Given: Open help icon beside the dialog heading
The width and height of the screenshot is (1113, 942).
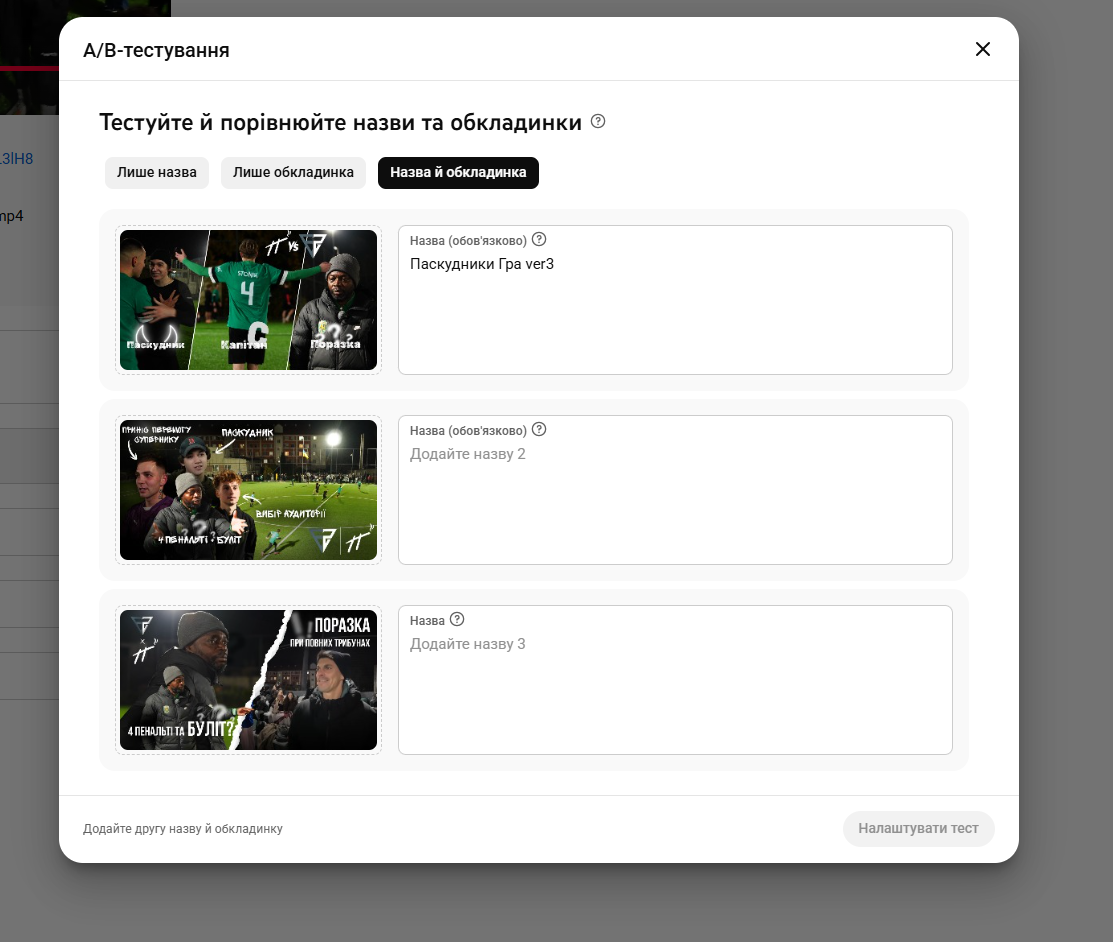Looking at the screenshot, I should pos(598,121).
